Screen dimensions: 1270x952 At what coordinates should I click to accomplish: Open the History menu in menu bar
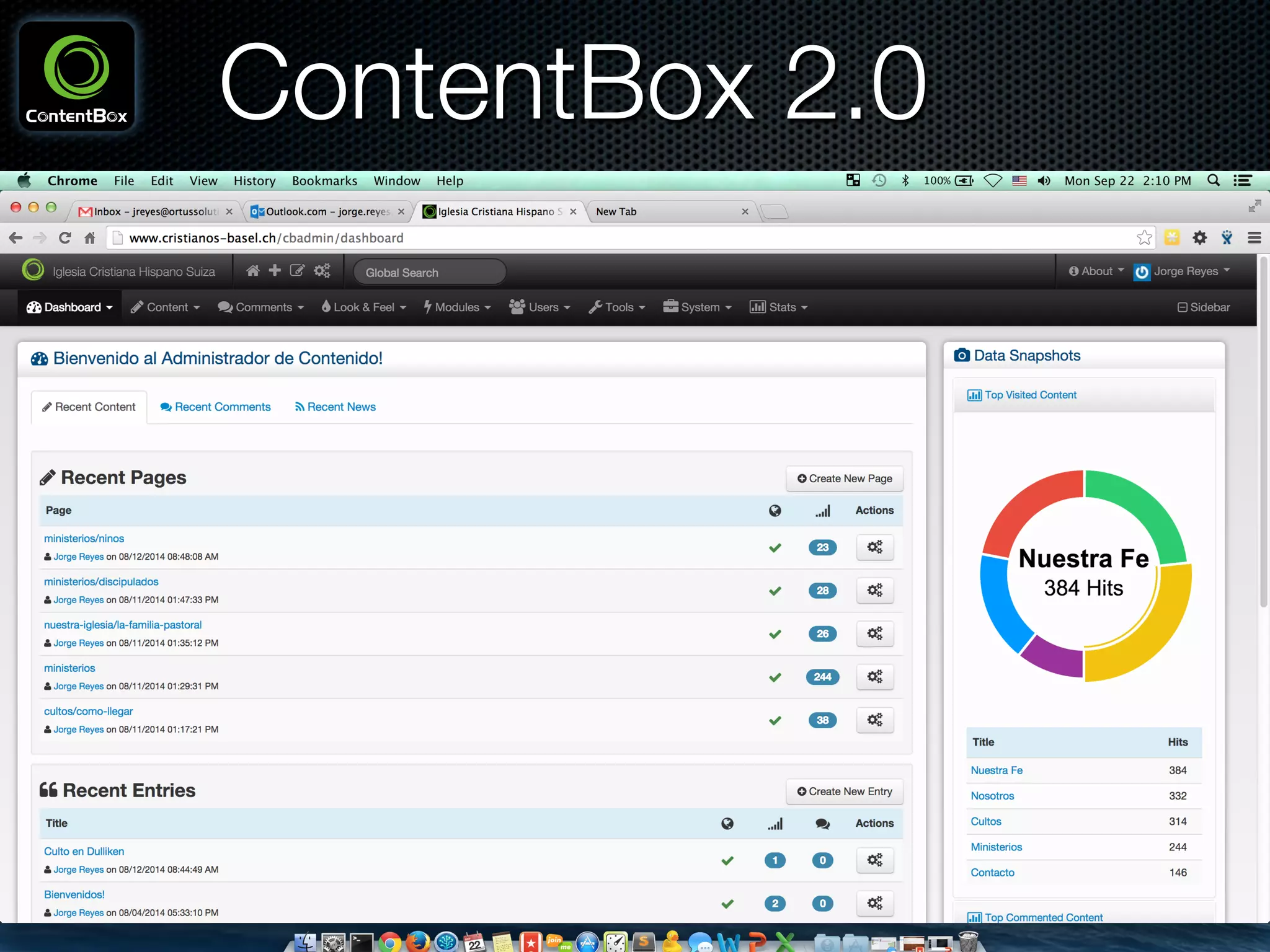[x=254, y=180]
